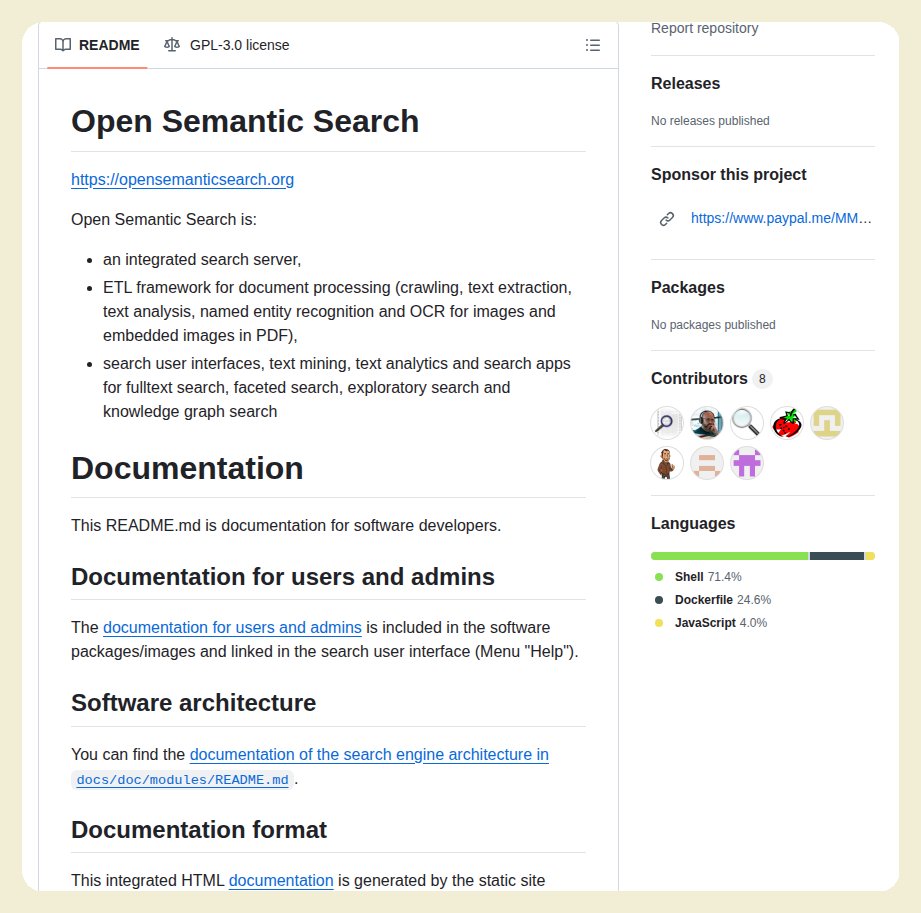Click the Documentation format heading

[199, 830]
